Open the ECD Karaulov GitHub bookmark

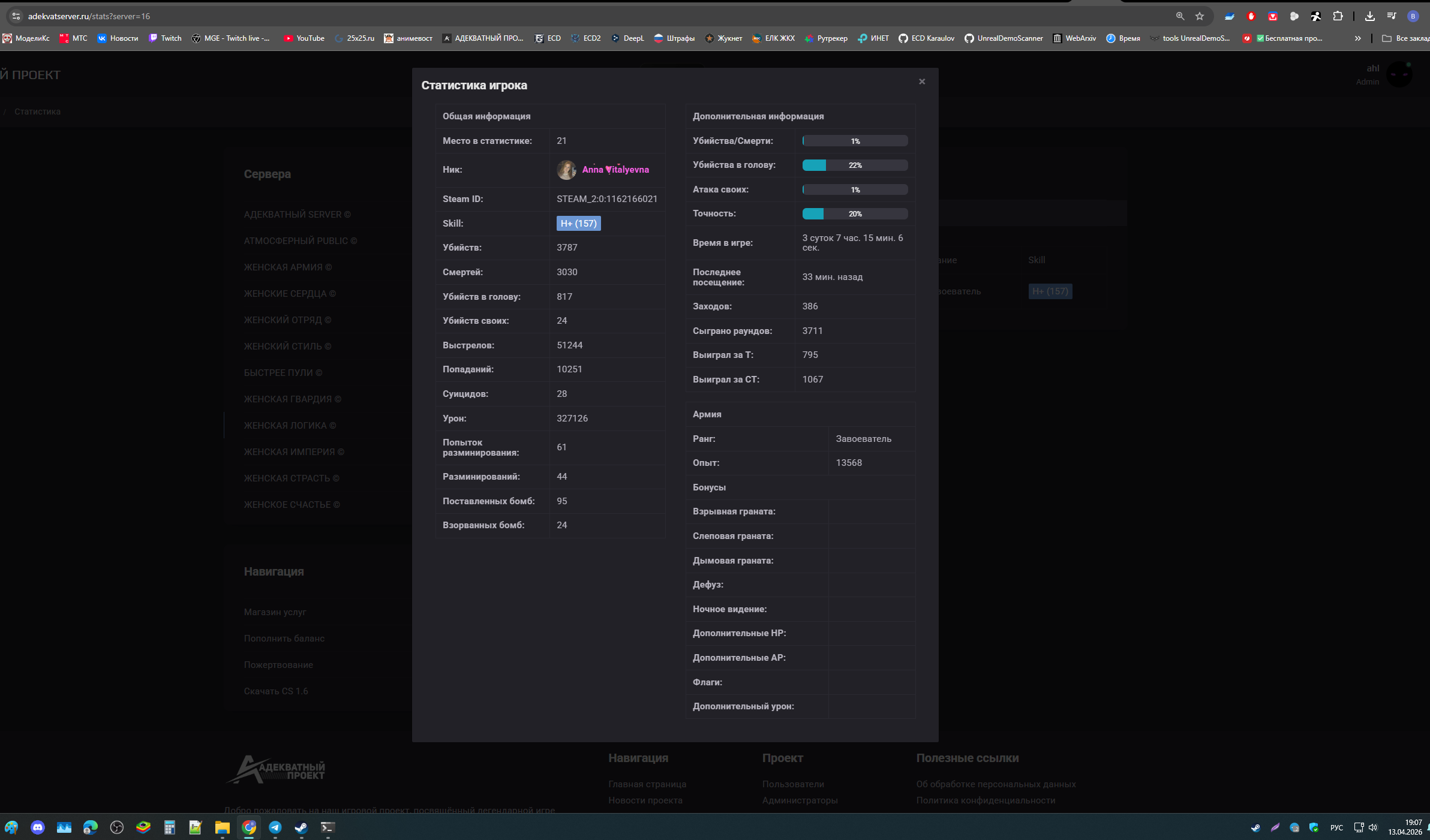(926, 38)
